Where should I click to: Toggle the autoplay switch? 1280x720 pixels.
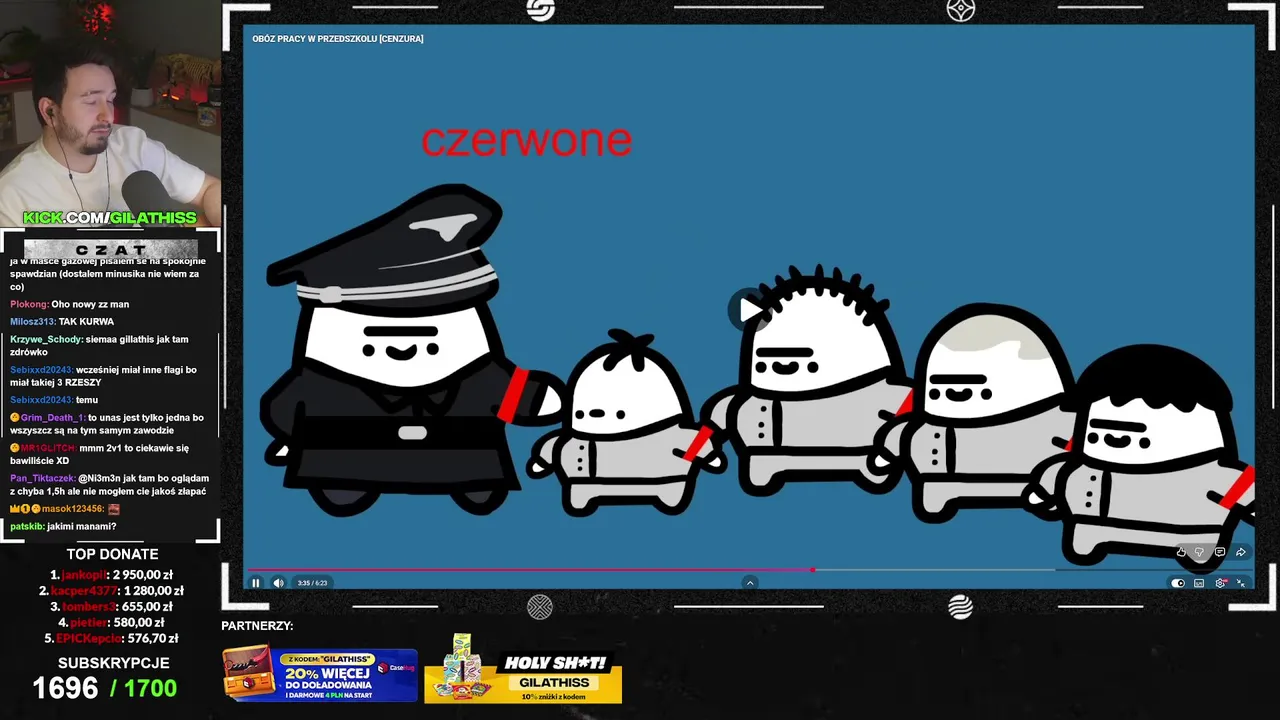pyautogui.click(x=1178, y=583)
